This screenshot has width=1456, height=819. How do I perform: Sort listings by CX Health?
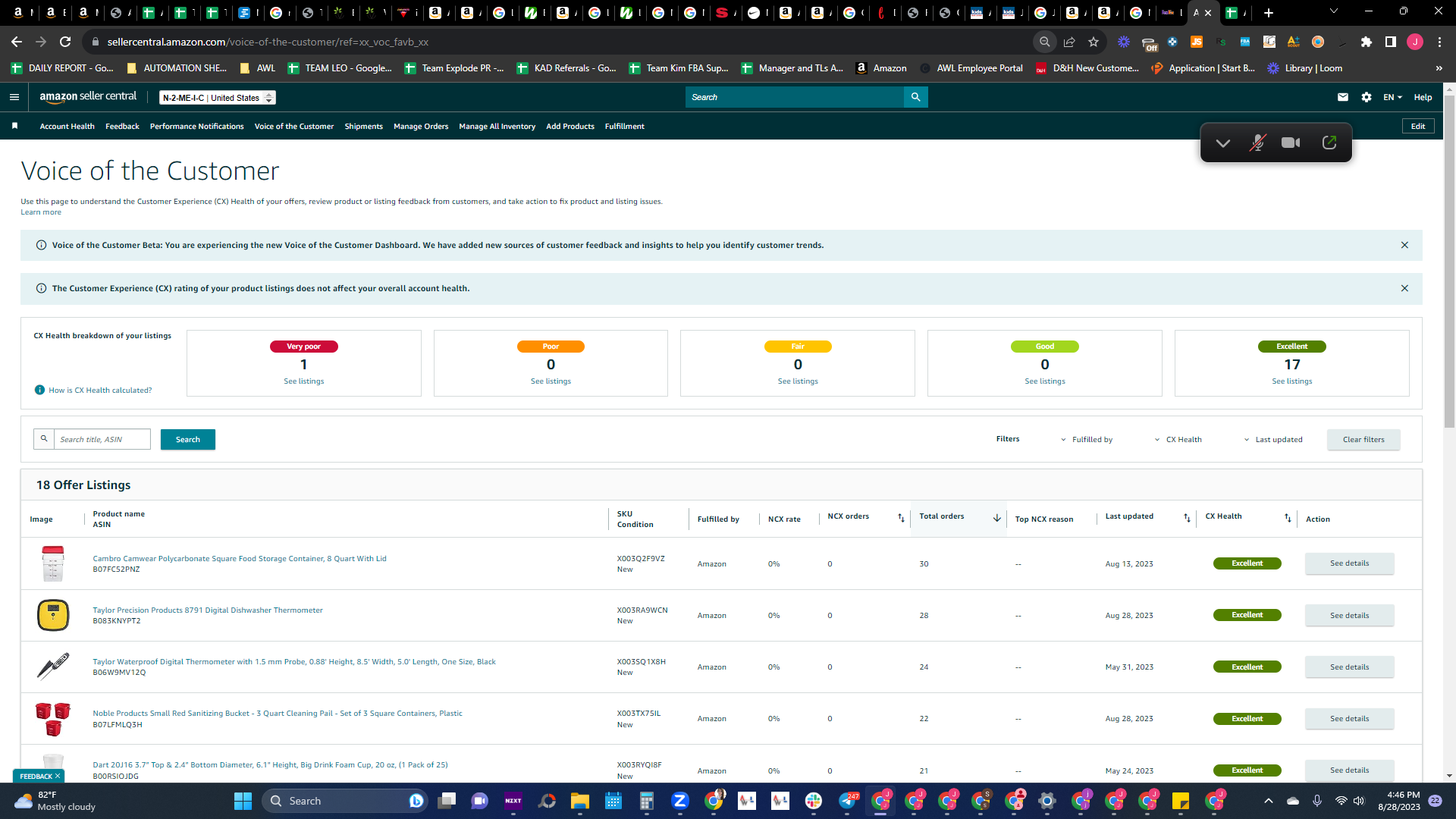[x=1288, y=517]
